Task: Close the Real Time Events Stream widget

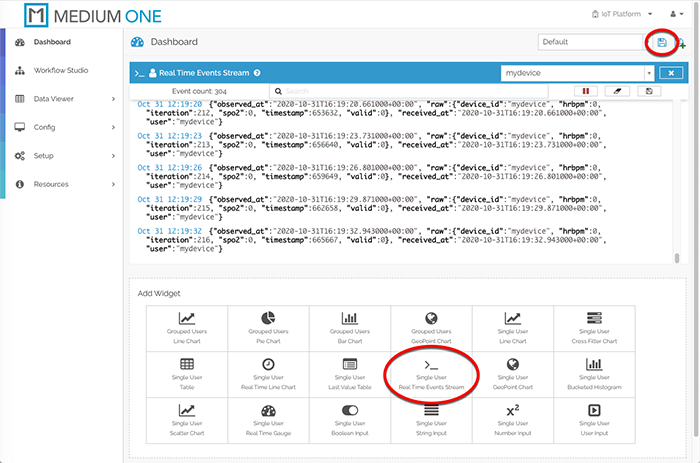Action: pos(672,73)
